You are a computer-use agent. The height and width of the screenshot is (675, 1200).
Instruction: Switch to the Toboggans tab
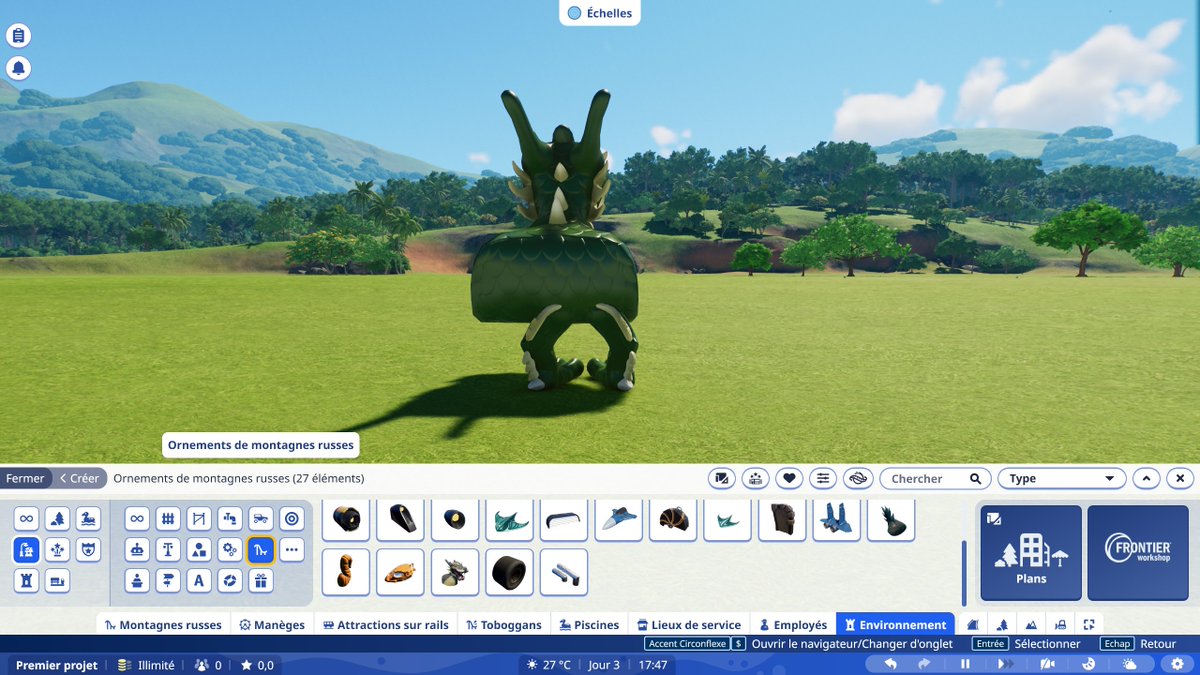pyautogui.click(x=503, y=625)
